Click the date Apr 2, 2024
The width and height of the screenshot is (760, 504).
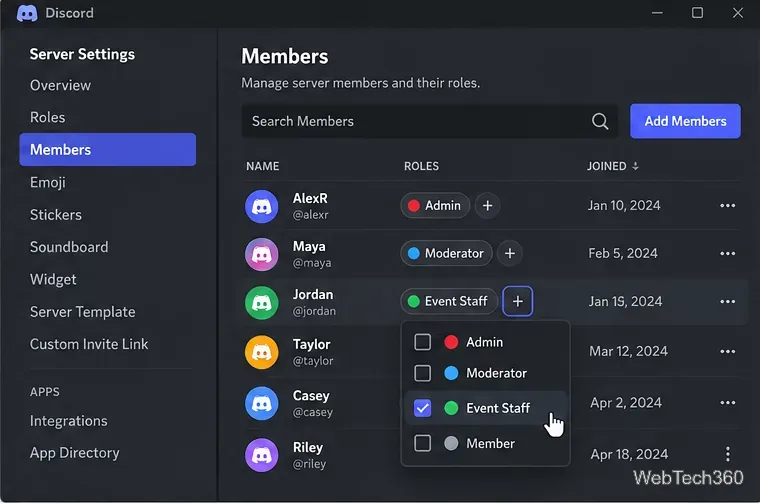(626, 403)
